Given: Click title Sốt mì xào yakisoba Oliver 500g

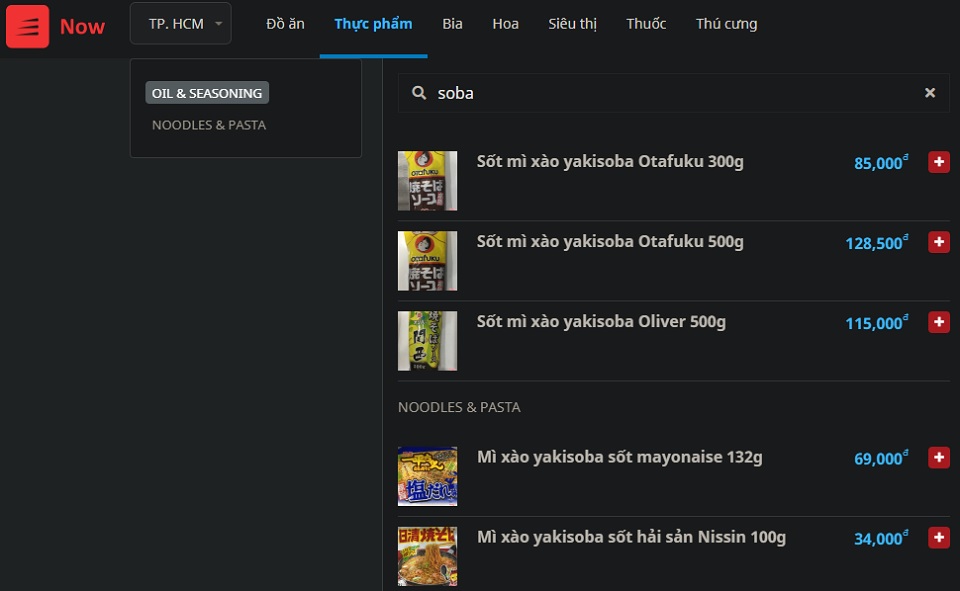Looking at the screenshot, I should [x=601, y=322].
